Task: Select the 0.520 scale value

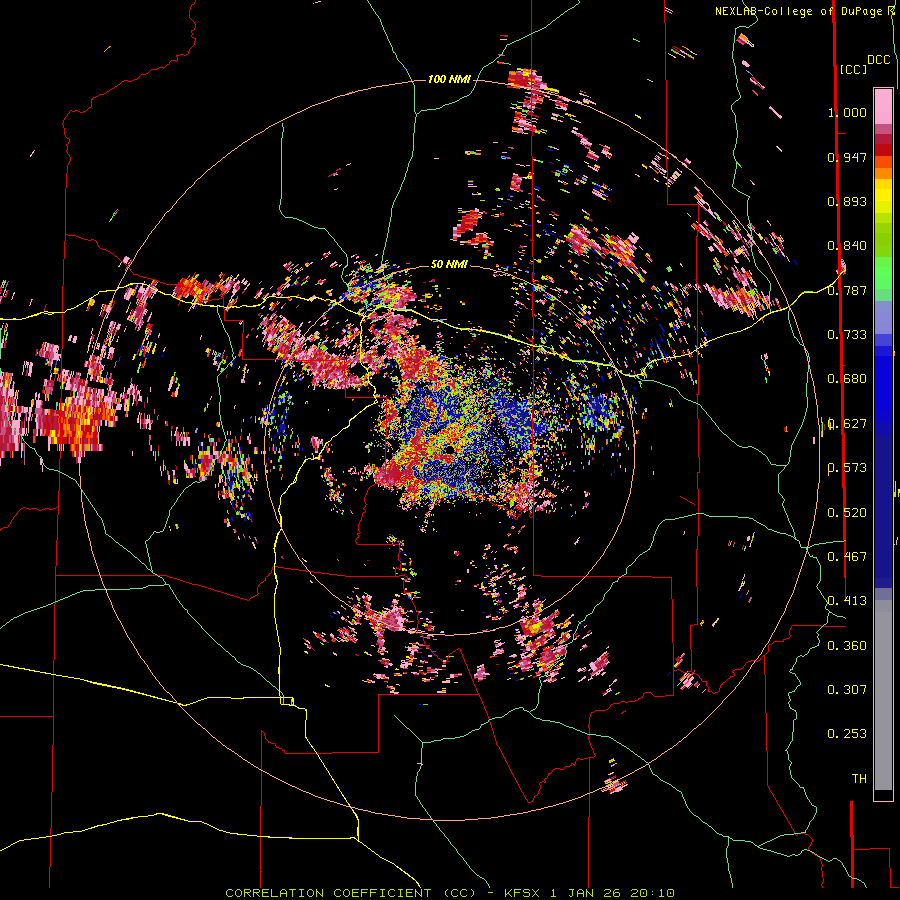Action: pyautogui.click(x=847, y=513)
